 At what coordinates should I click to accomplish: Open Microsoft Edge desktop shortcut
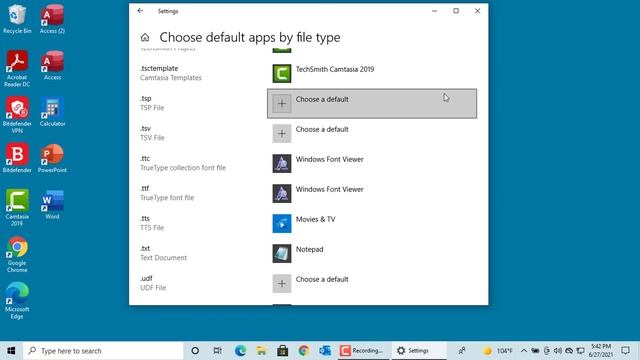point(17,301)
